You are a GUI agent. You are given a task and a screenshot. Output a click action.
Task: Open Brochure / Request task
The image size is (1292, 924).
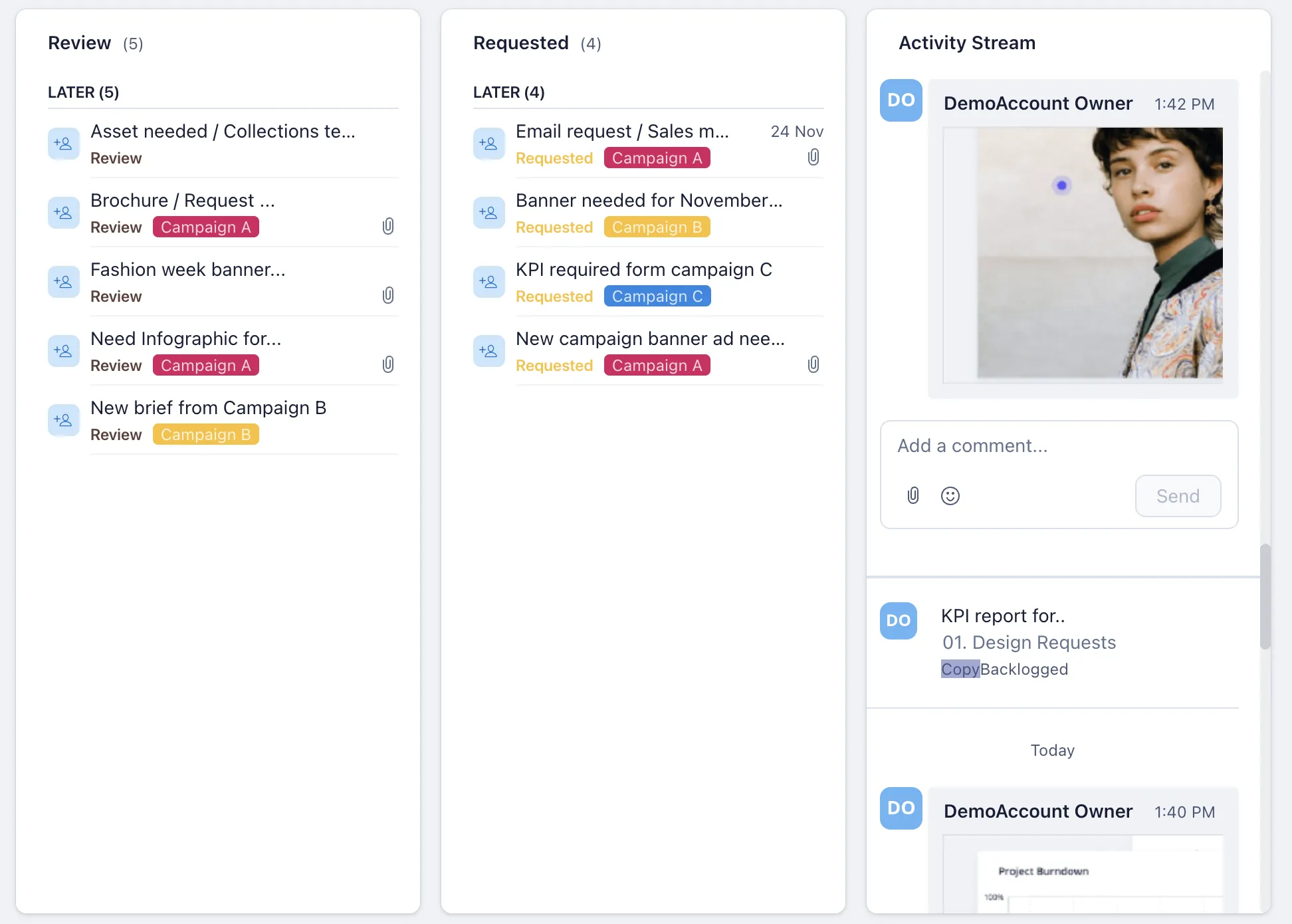183,201
